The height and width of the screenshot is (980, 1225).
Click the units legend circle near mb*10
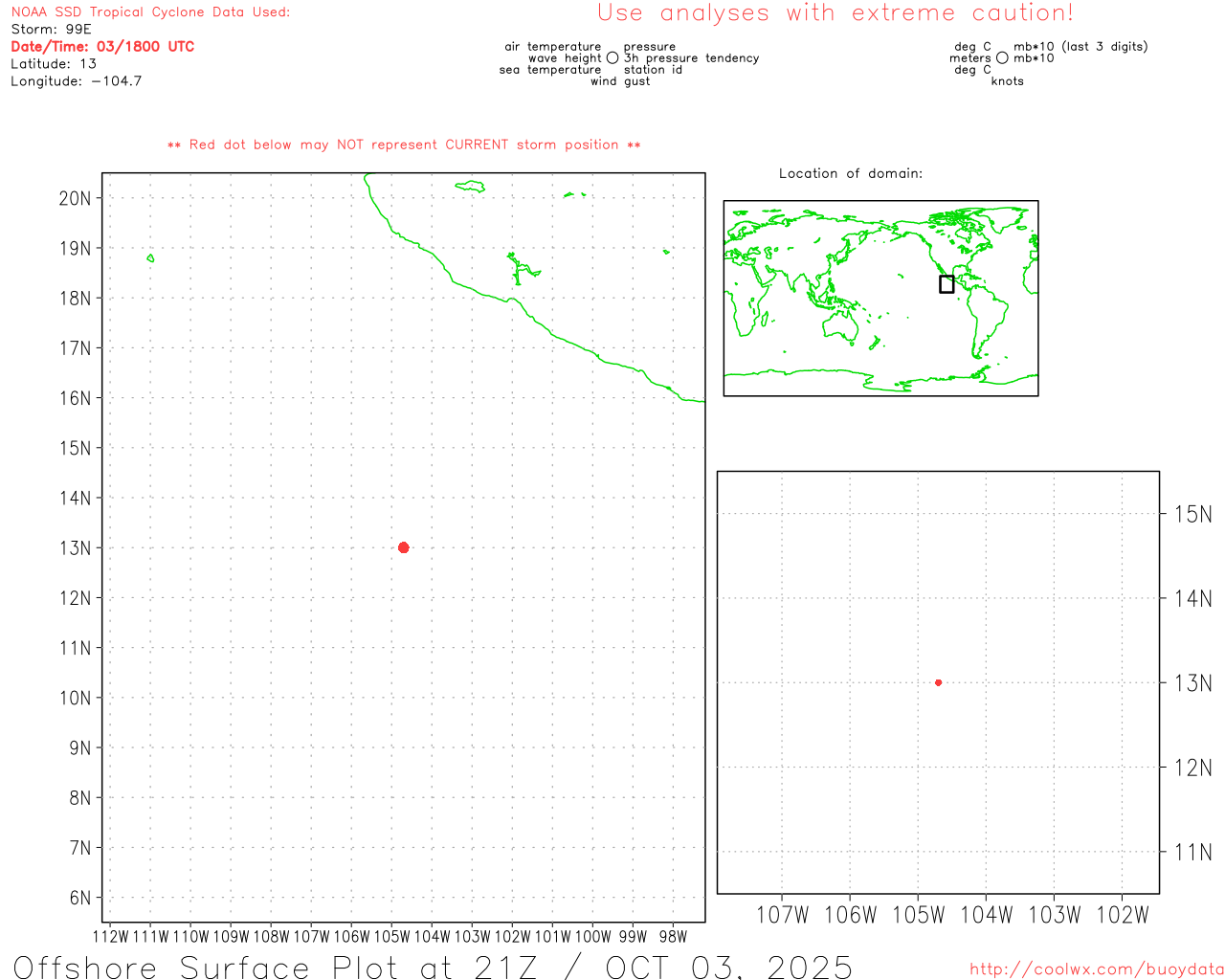point(1002,58)
